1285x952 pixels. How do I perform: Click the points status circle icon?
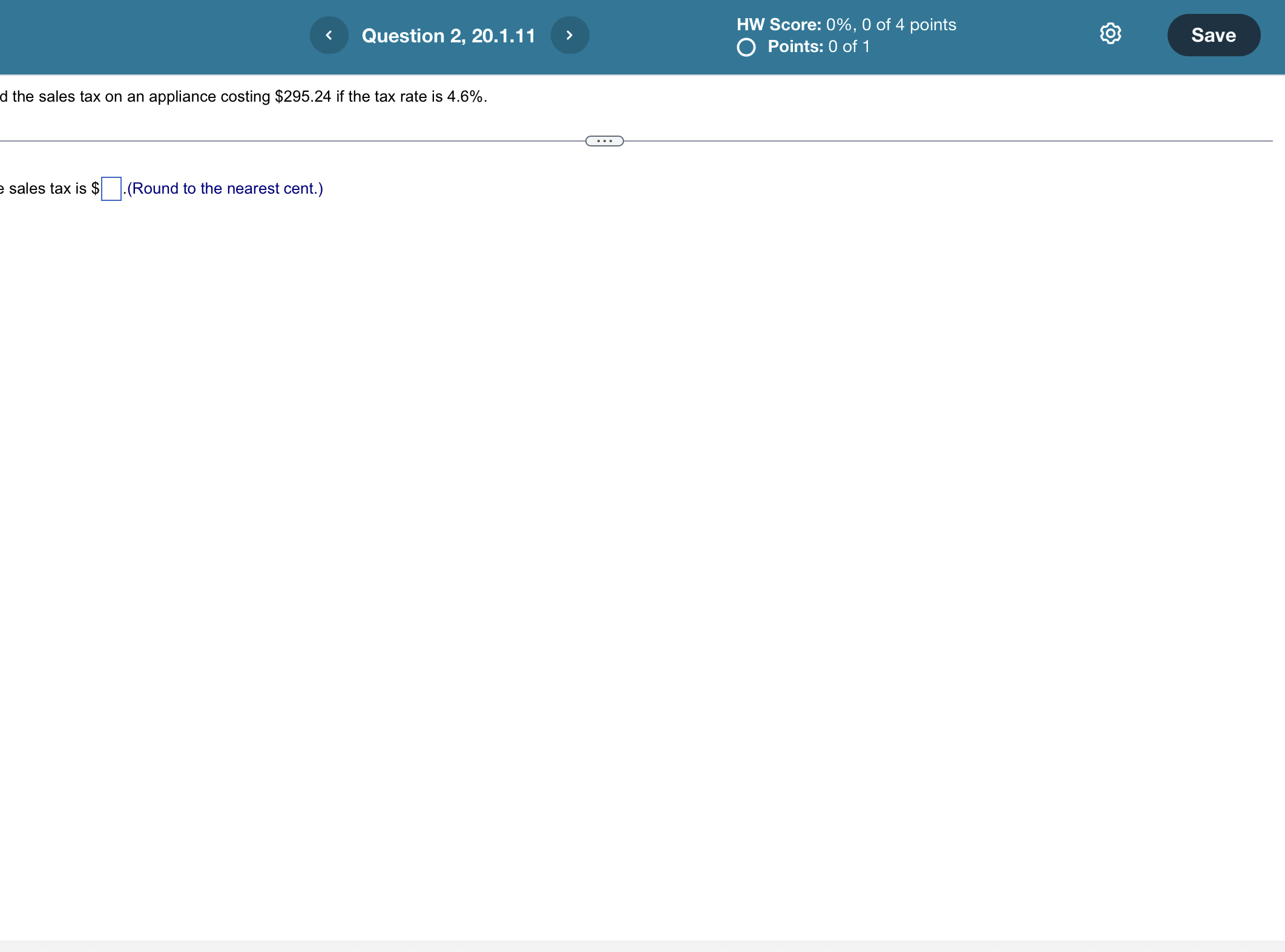pyautogui.click(x=746, y=47)
